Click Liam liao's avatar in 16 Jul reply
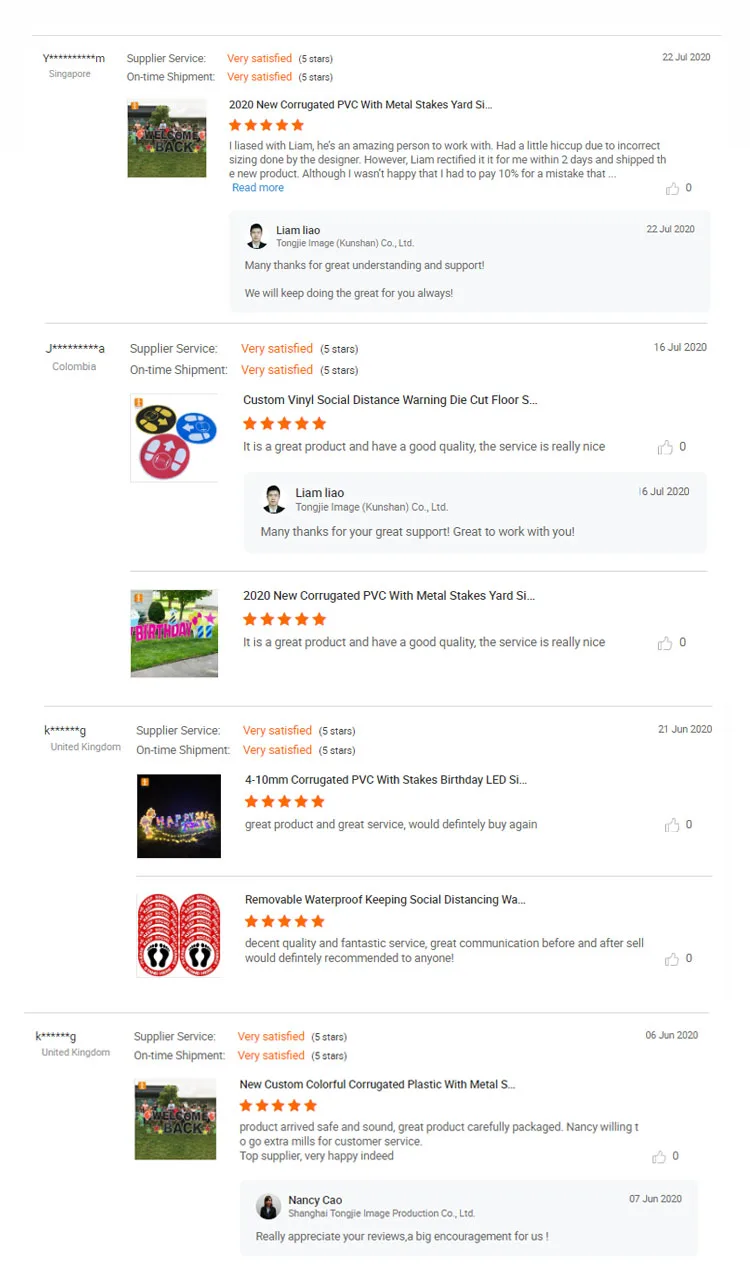Image resolution: width=750 pixels, height=1285 pixels. [x=273, y=499]
